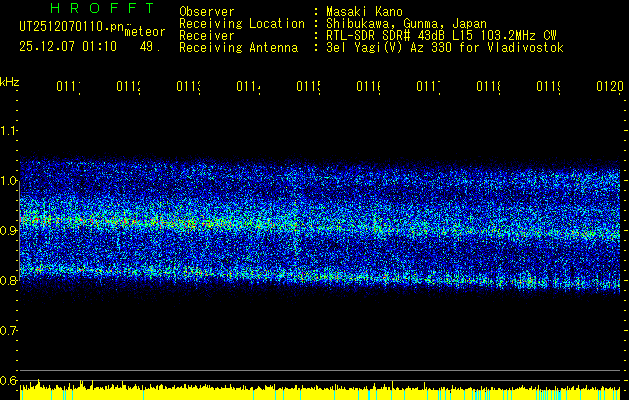The height and width of the screenshot is (400, 629).
Task: Click the HROFFT title text
Action: click(102, 8)
